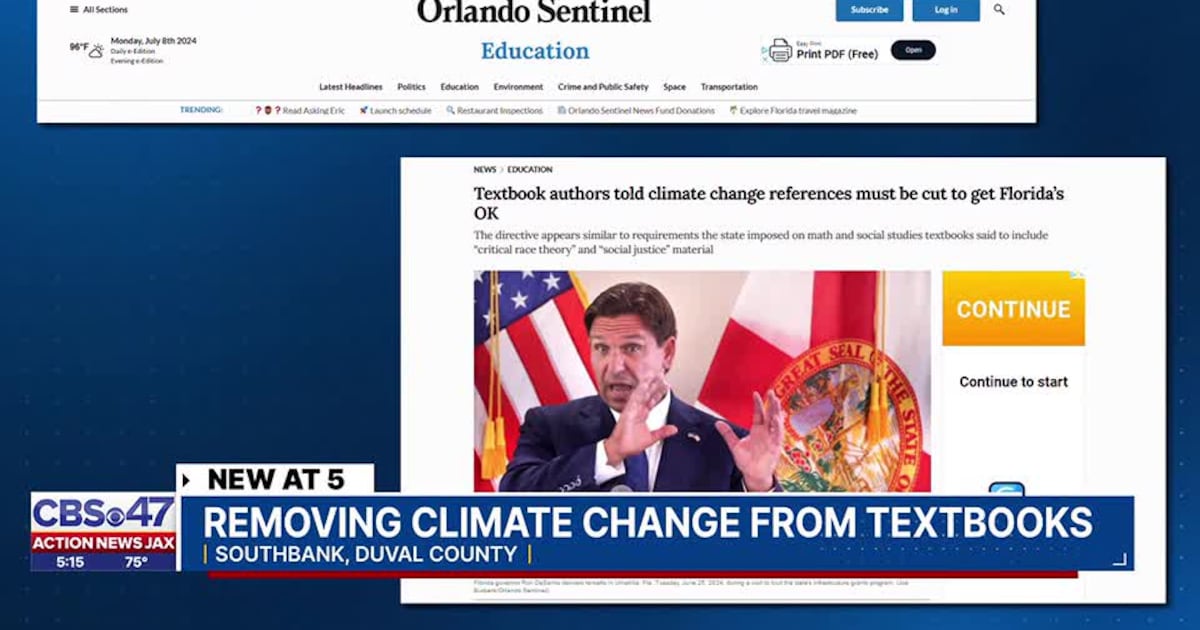The height and width of the screenshot is (630, 1200).
Task: Open Explore Florida travel magazine
Action: [x=797, y=110]
